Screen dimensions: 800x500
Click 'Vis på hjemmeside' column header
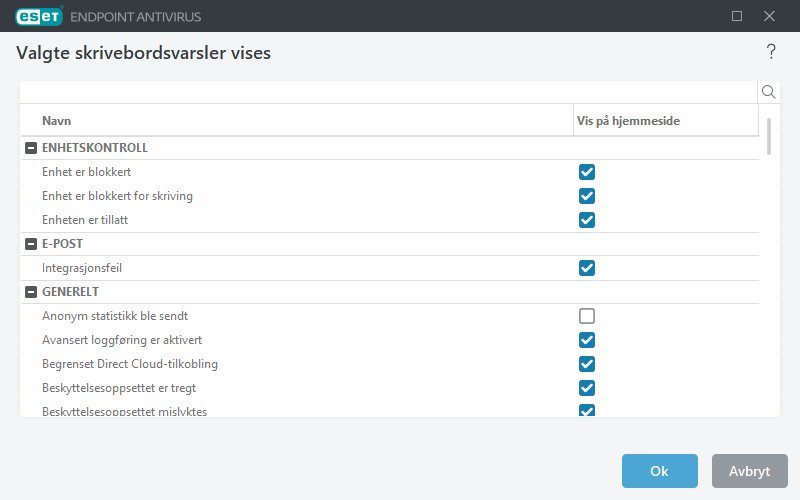click(664, 121)
